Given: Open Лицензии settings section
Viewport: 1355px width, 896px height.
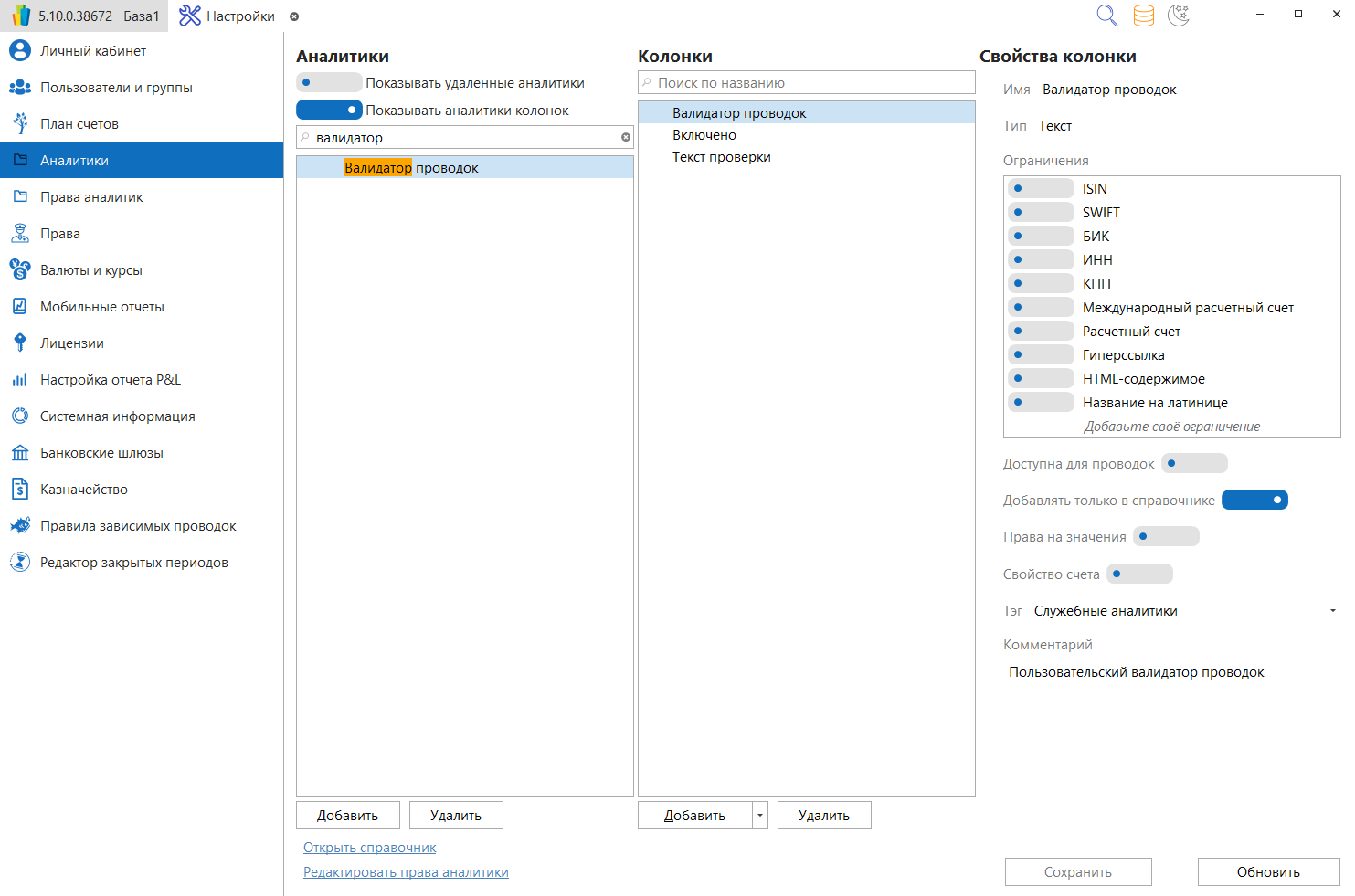Looking at the screenshot, I should (x=71, y=343).
